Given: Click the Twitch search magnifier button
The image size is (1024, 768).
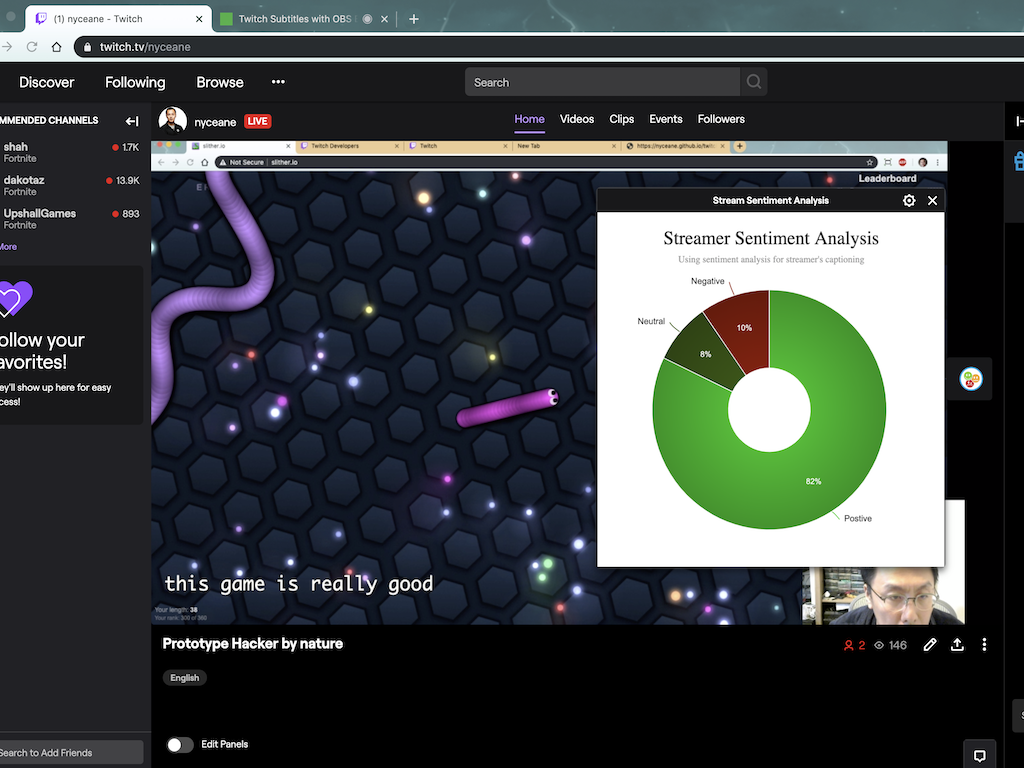Looking at the screenshot, I should (x=754, y=82).
